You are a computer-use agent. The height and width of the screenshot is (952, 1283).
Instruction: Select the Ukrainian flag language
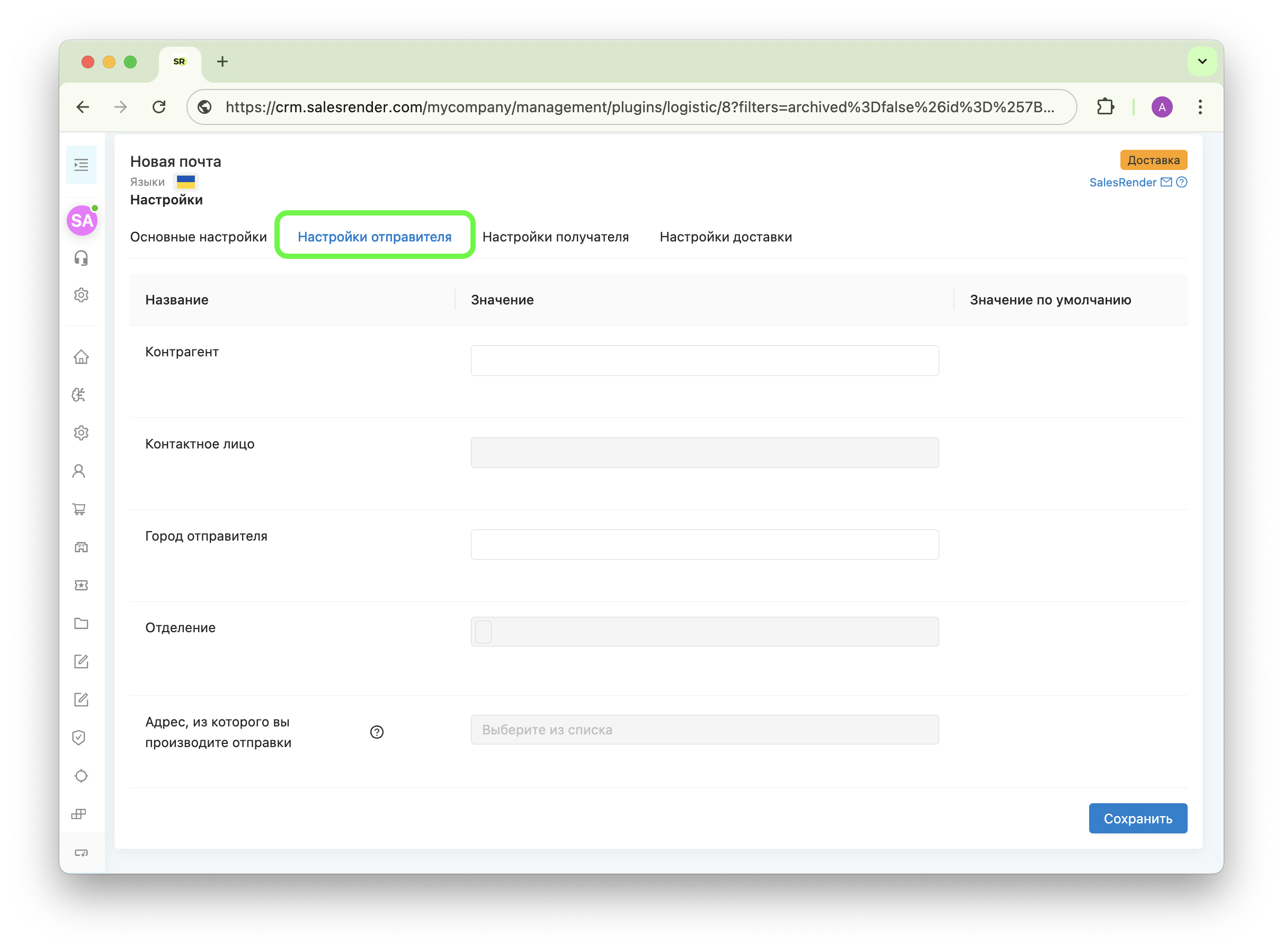(185, 182)
